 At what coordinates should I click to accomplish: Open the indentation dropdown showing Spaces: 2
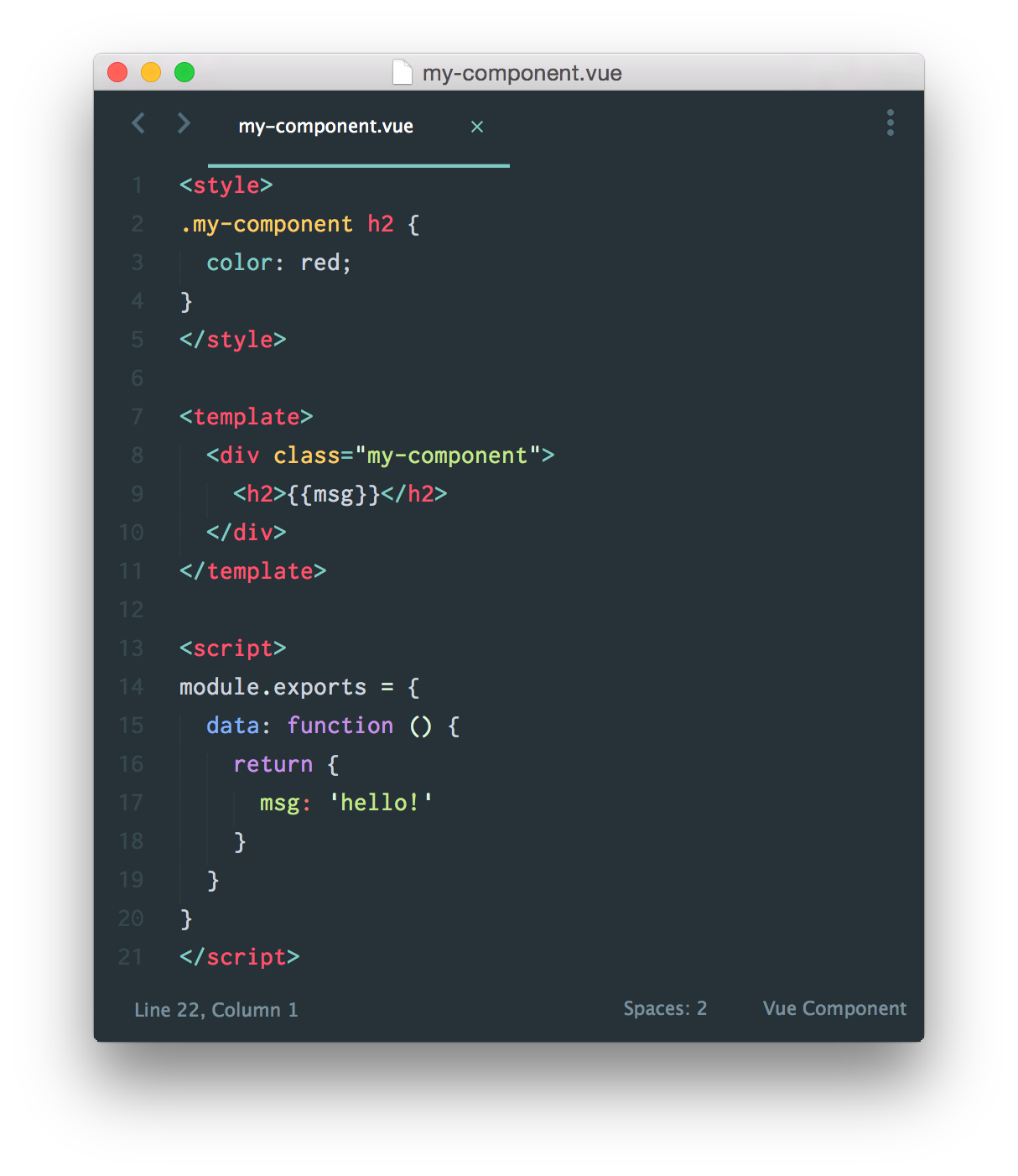tap(665, 1008)
